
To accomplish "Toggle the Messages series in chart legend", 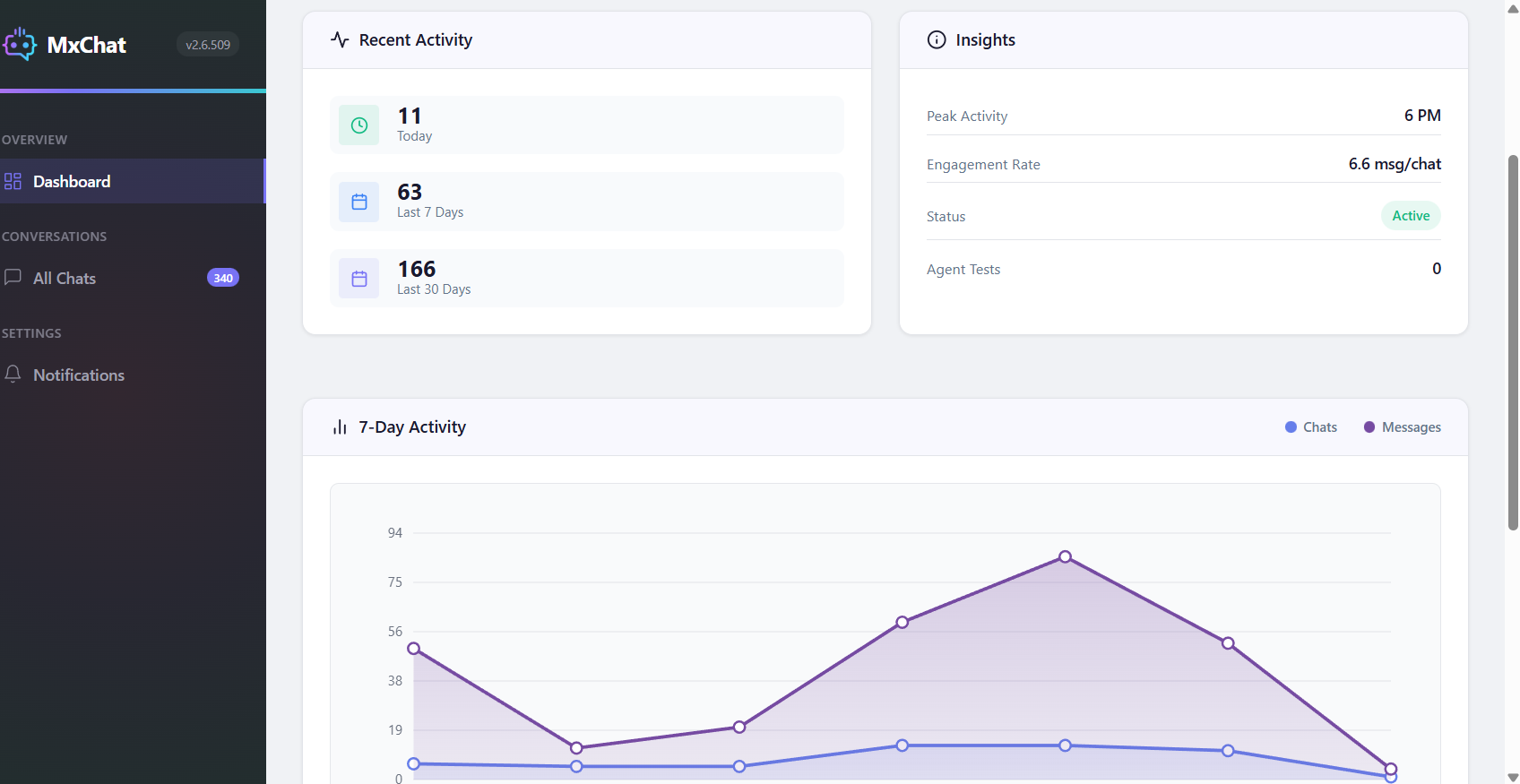I will click(1402, 427).
